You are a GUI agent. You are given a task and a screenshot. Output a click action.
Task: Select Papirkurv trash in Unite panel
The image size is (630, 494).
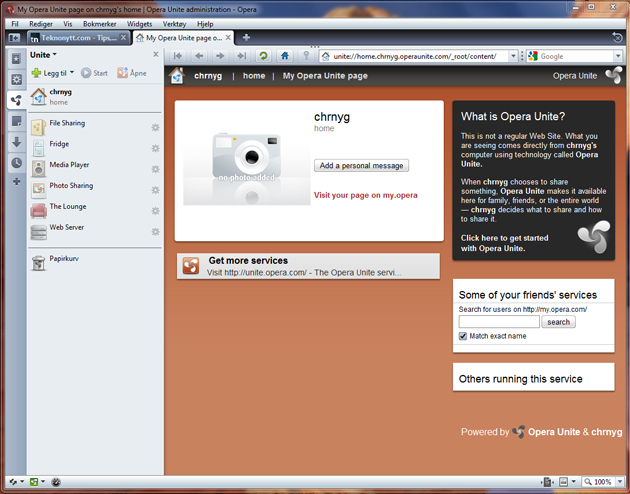click(x=95, y=263)
